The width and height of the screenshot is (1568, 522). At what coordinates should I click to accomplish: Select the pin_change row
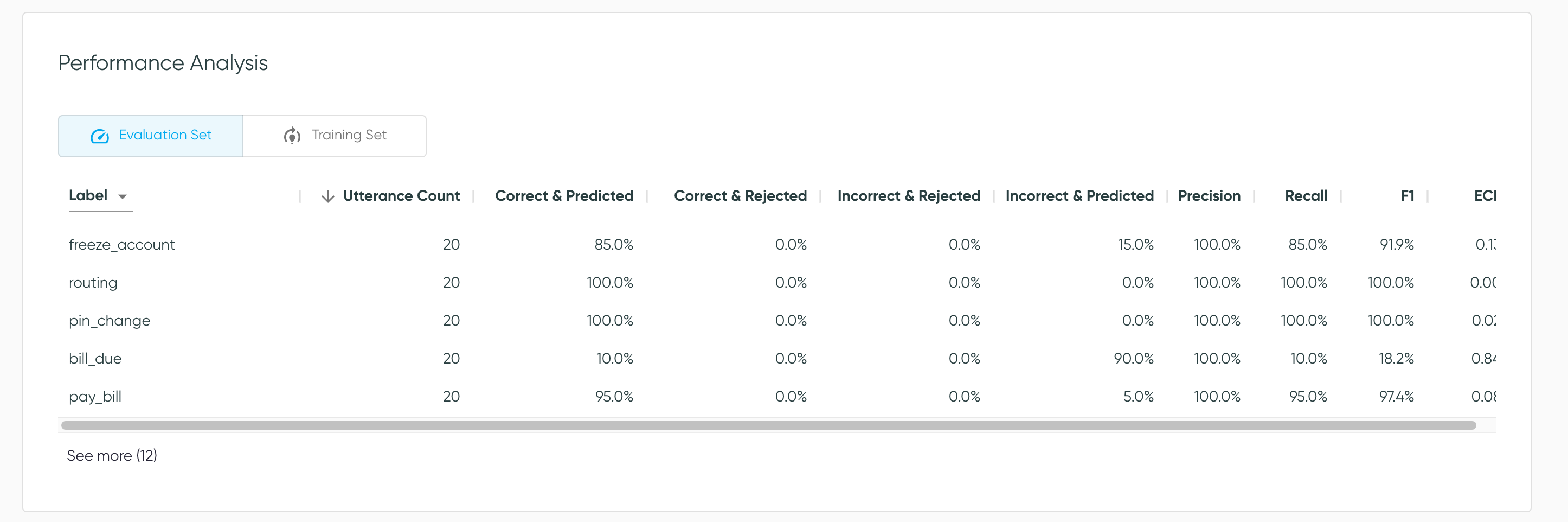pyautogui.click(x=110, y=320)
